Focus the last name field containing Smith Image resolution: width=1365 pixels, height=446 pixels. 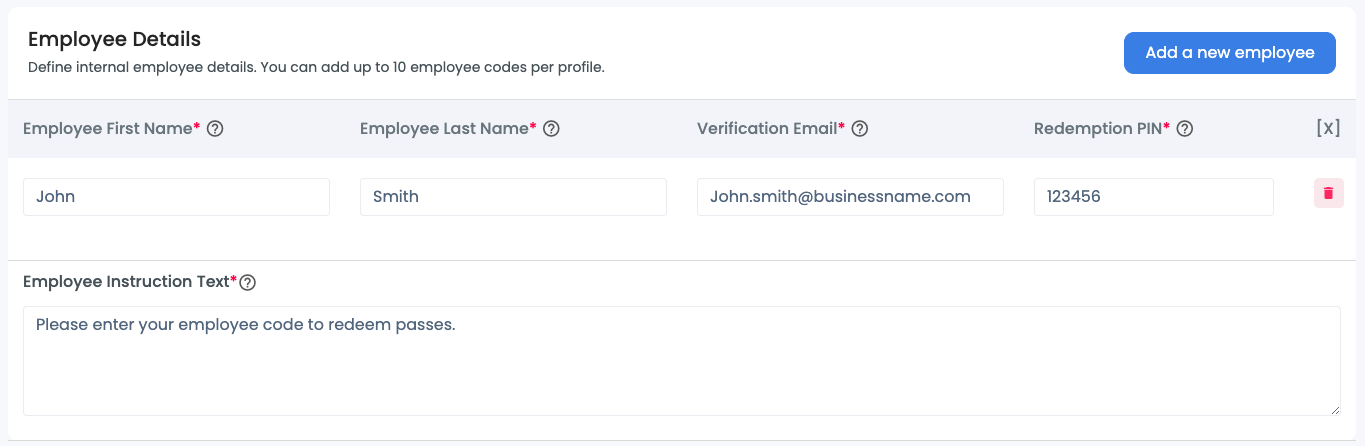pyautogui.click(x=513, y=197)
